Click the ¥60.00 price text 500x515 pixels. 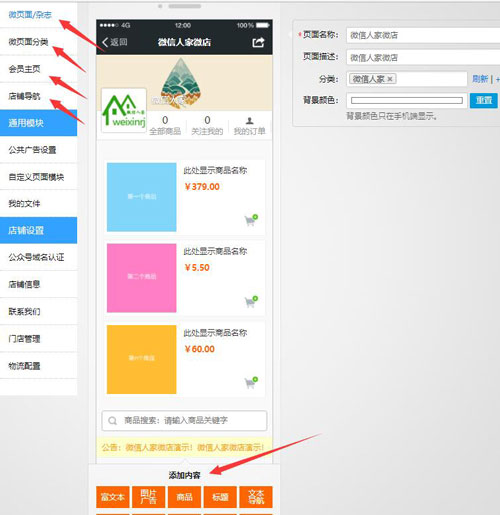(x=200, y=349)
